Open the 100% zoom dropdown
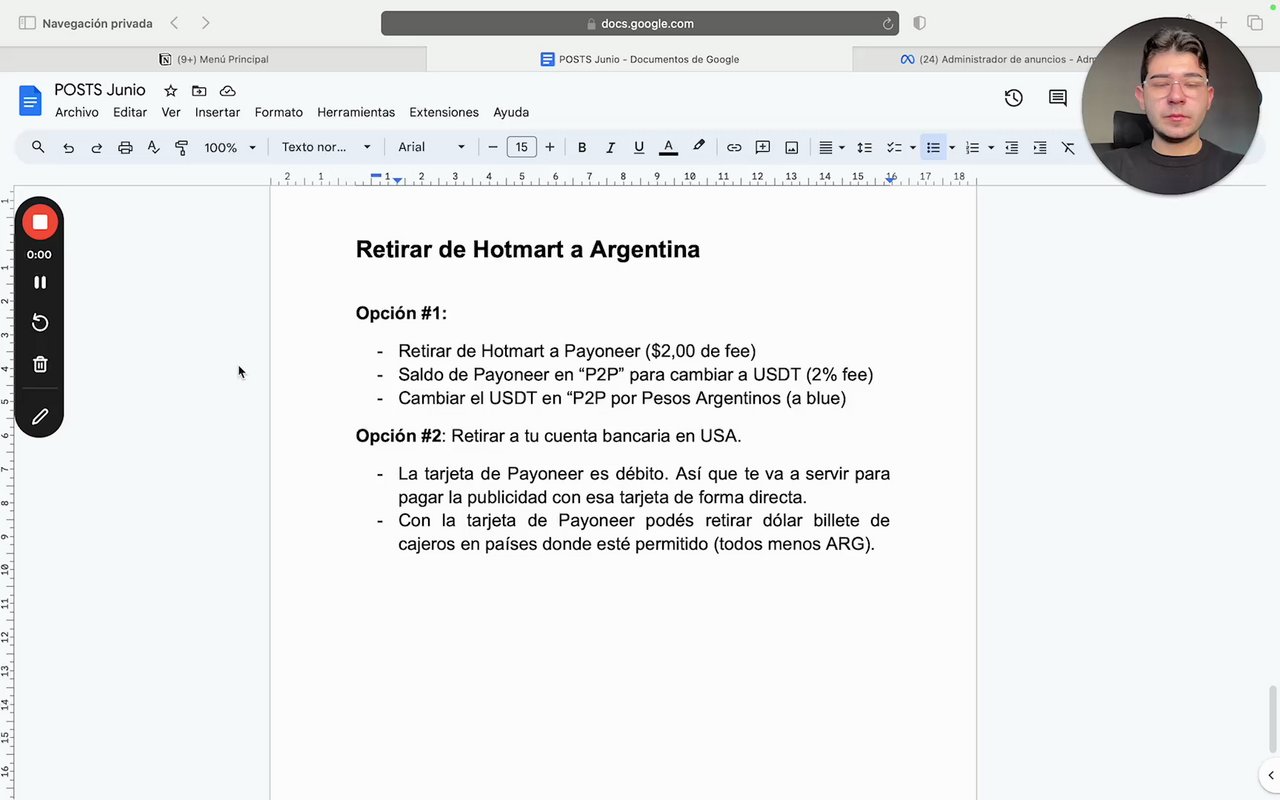The height and width of the screenshot is (800, 1280). (230, 147)
